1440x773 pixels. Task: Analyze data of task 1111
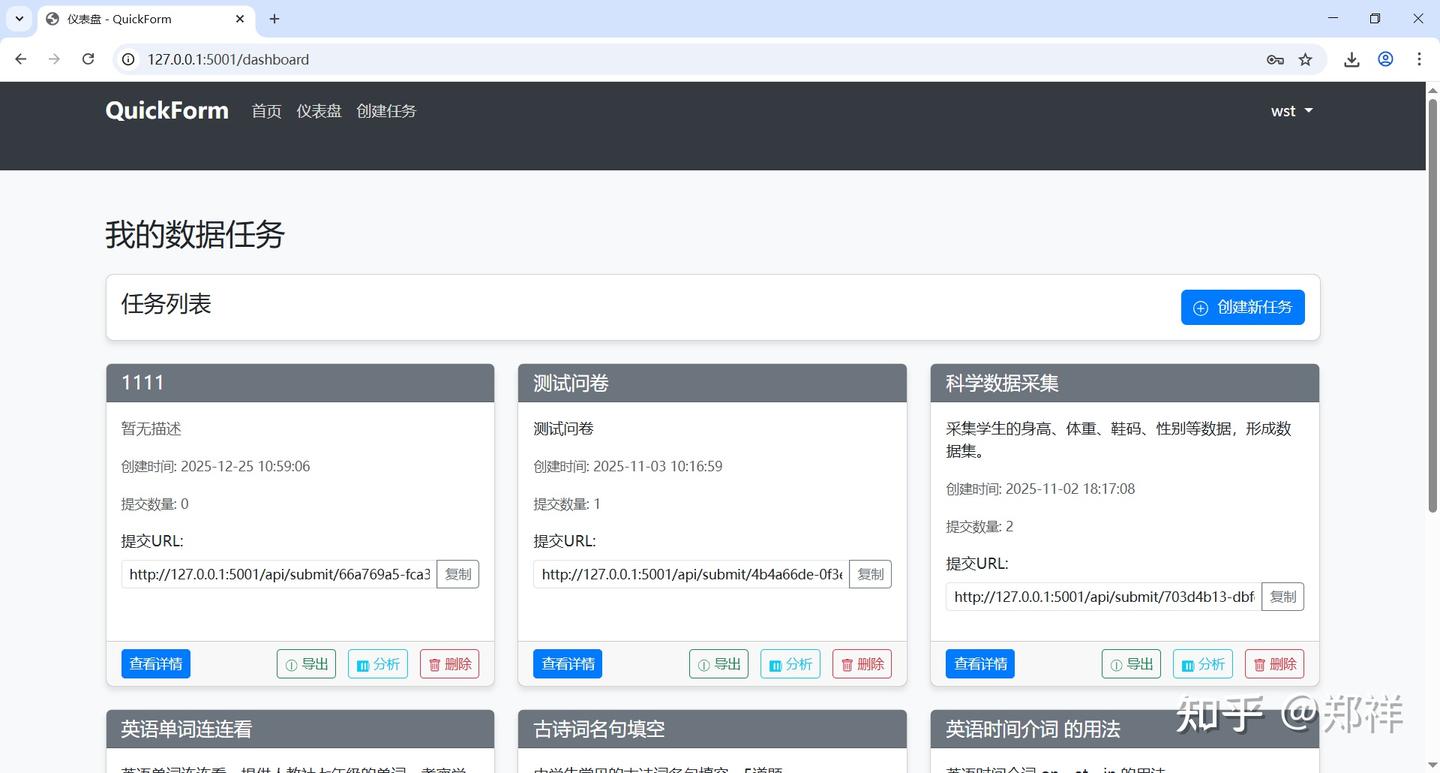tap(378, 664)
